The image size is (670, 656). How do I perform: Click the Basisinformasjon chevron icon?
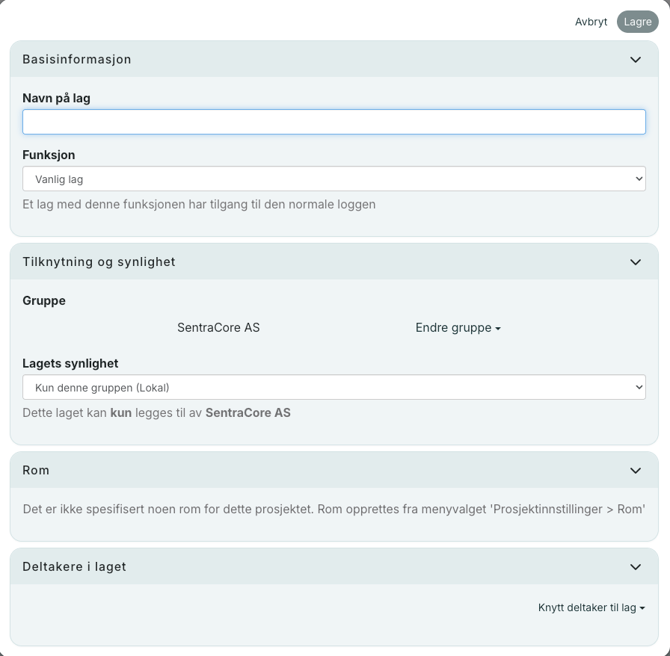click(x=635, y=60)
